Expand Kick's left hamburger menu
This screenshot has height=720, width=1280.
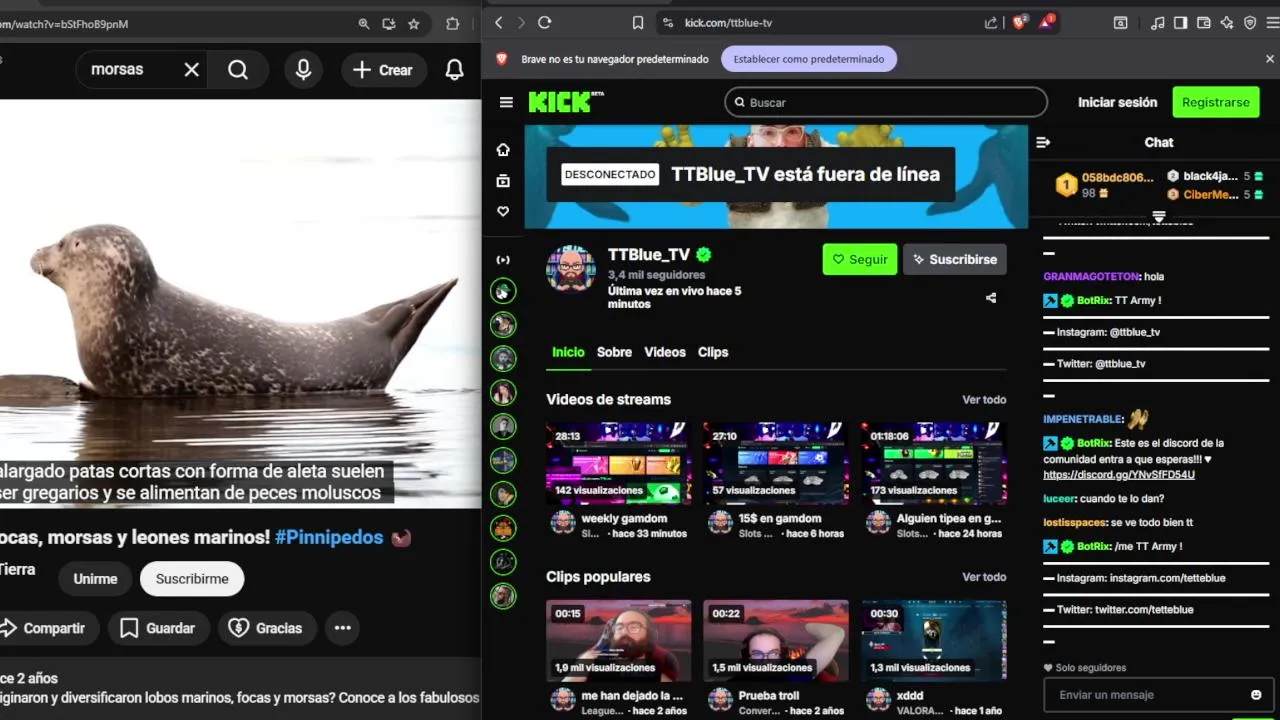click(506, 102)
